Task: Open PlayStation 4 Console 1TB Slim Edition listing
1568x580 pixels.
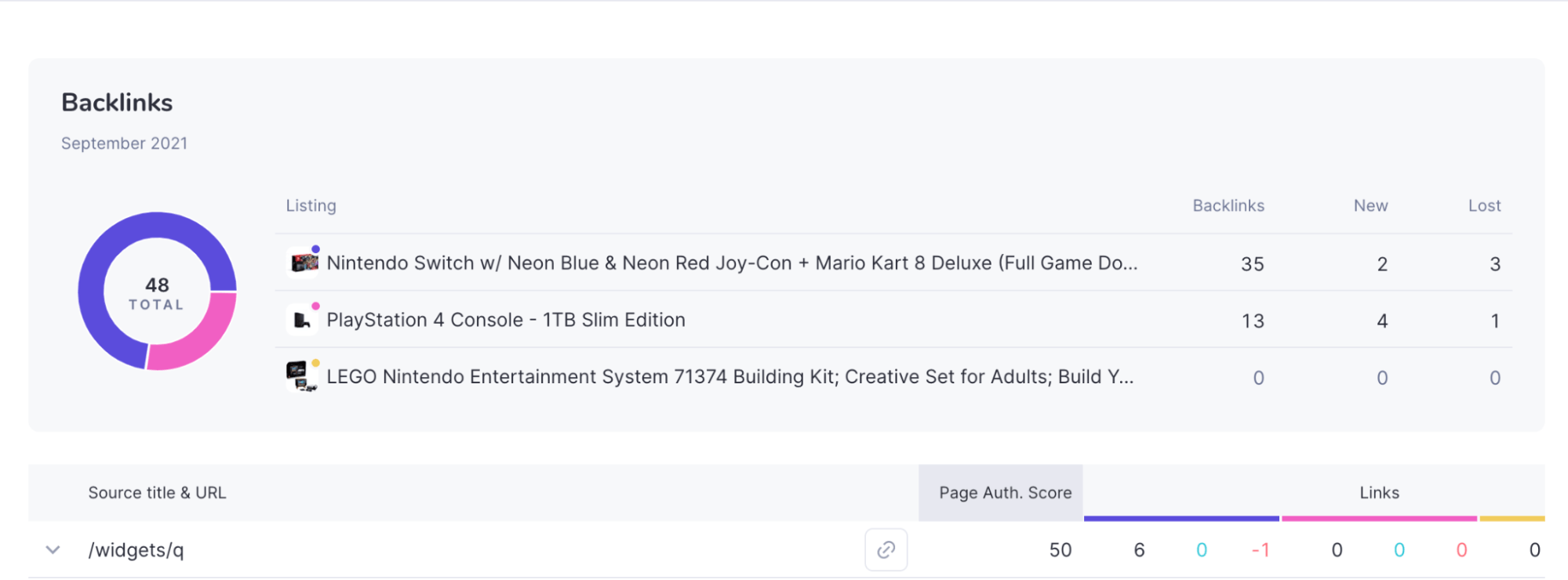Action: point(506,320)
